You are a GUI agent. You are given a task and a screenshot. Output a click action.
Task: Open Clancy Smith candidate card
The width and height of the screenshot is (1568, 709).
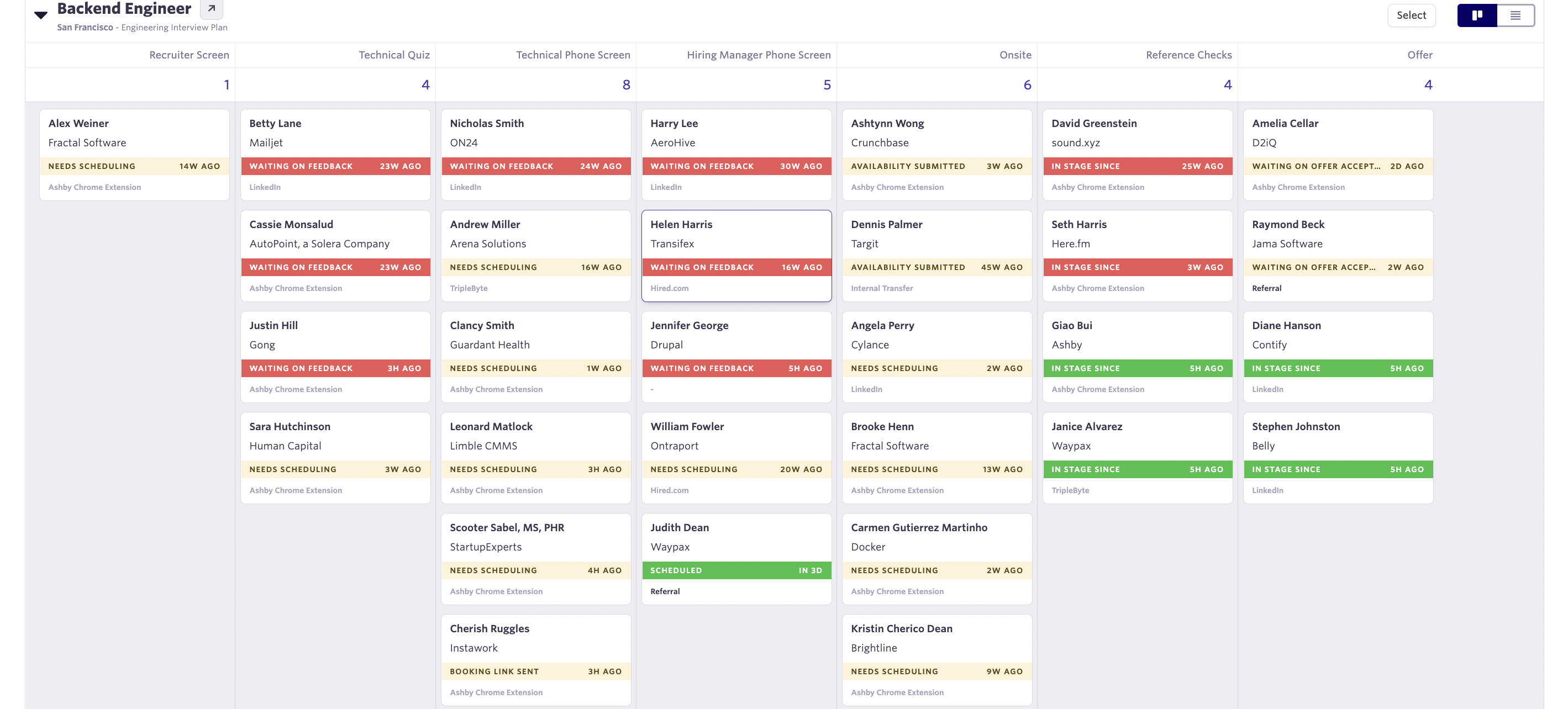coord(536,357)
